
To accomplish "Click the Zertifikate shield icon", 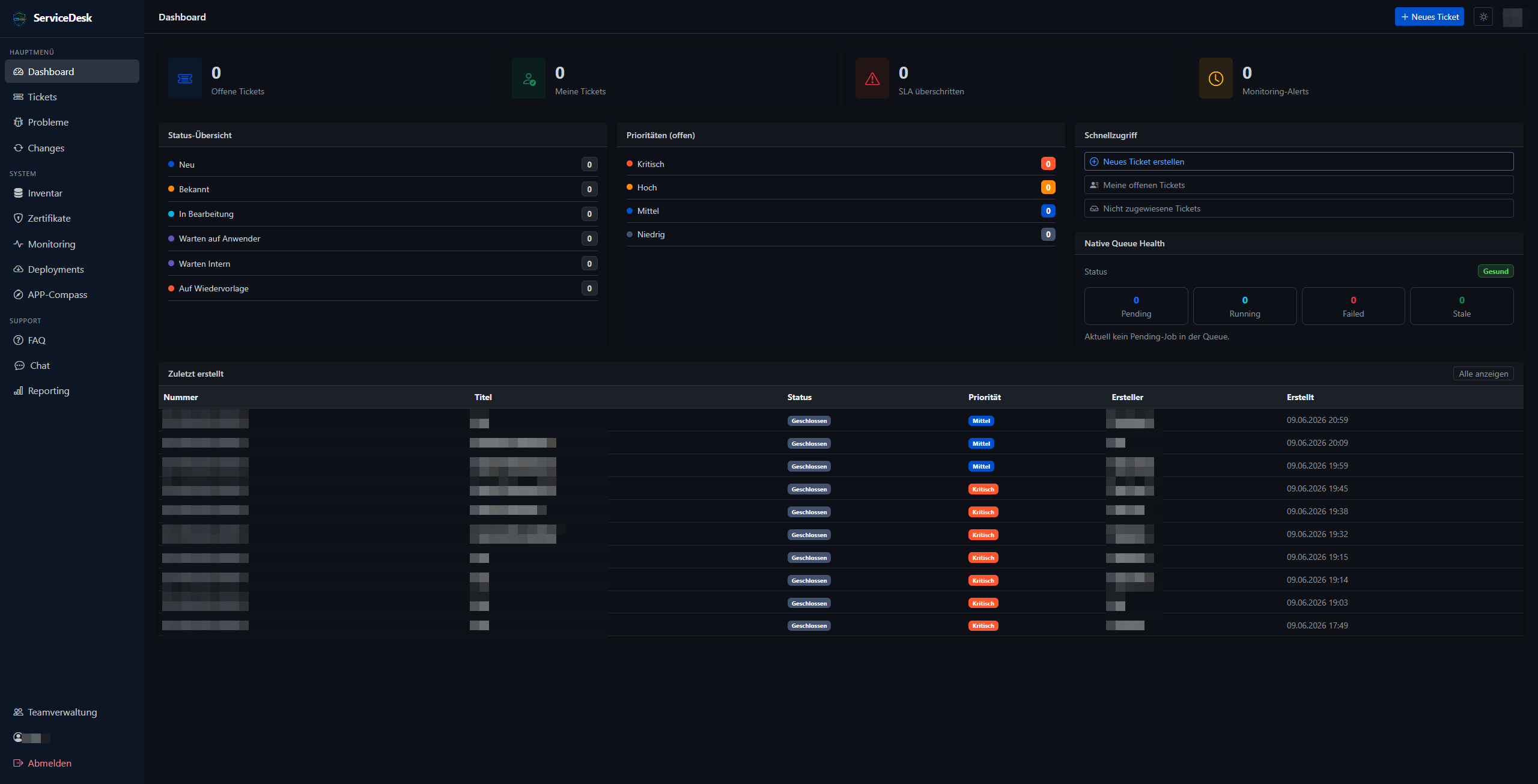I will tap(18, 218).
